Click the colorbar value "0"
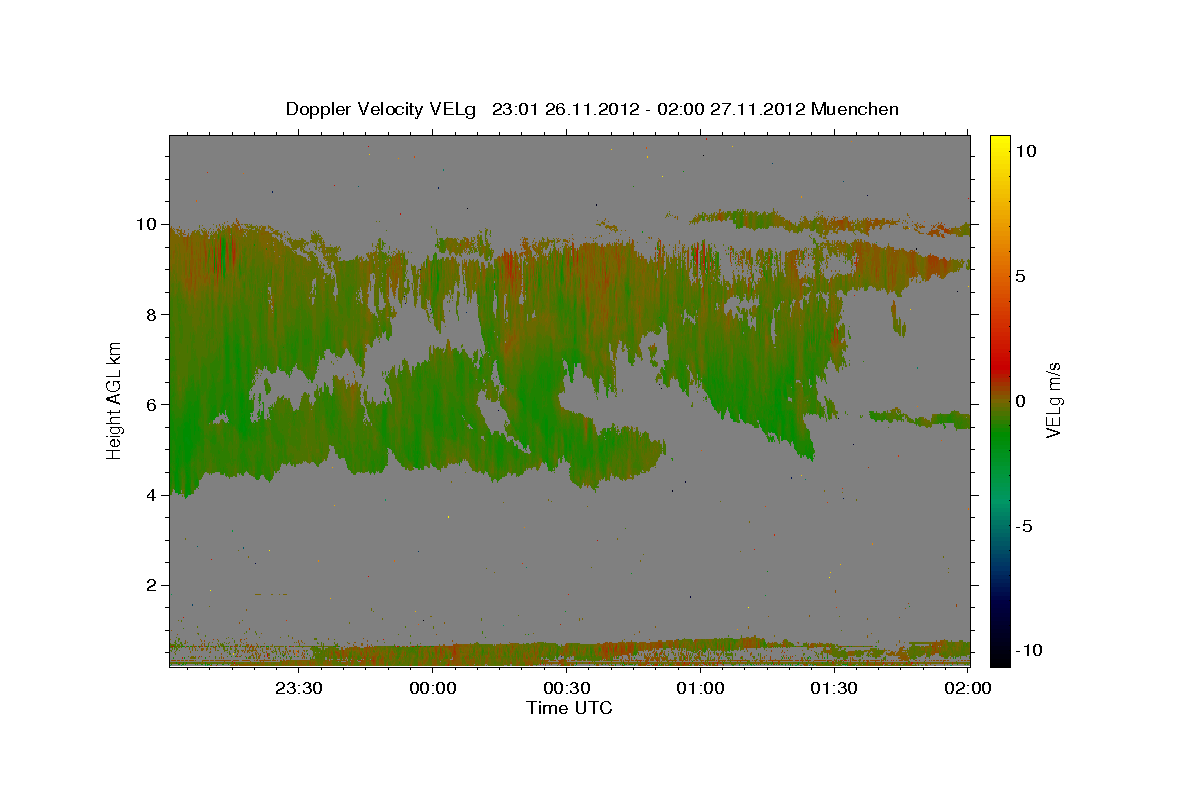The width and height of the screenshot is (1200, 800). 1021,401
